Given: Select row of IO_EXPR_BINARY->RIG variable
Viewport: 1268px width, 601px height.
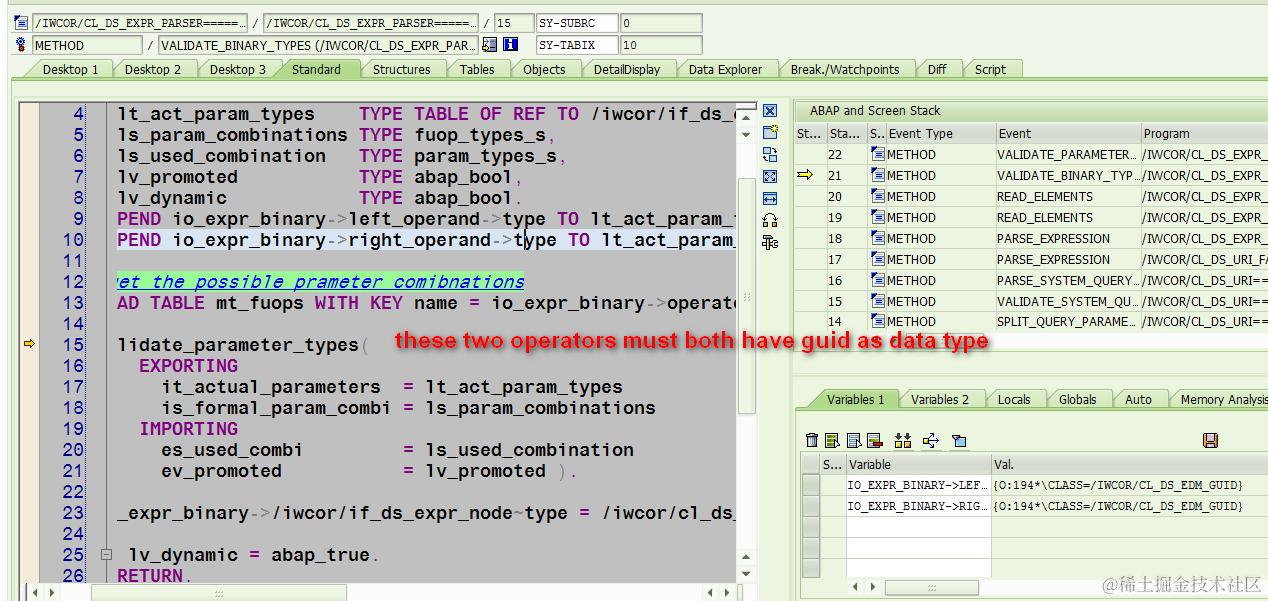Looking at the screenshot, I should pyautogui.click(x=810, y=506).
